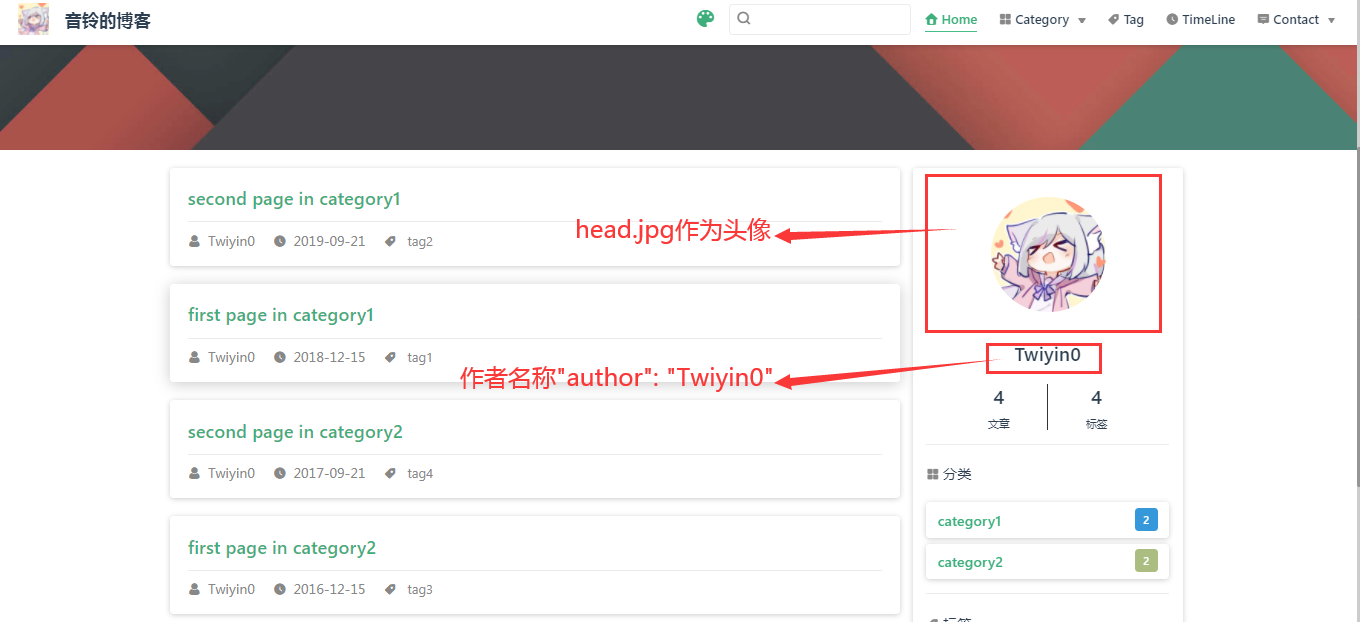Open the theme color palette picker
This screenshot has height=622, width=1360.
click(x=705, y=18)
